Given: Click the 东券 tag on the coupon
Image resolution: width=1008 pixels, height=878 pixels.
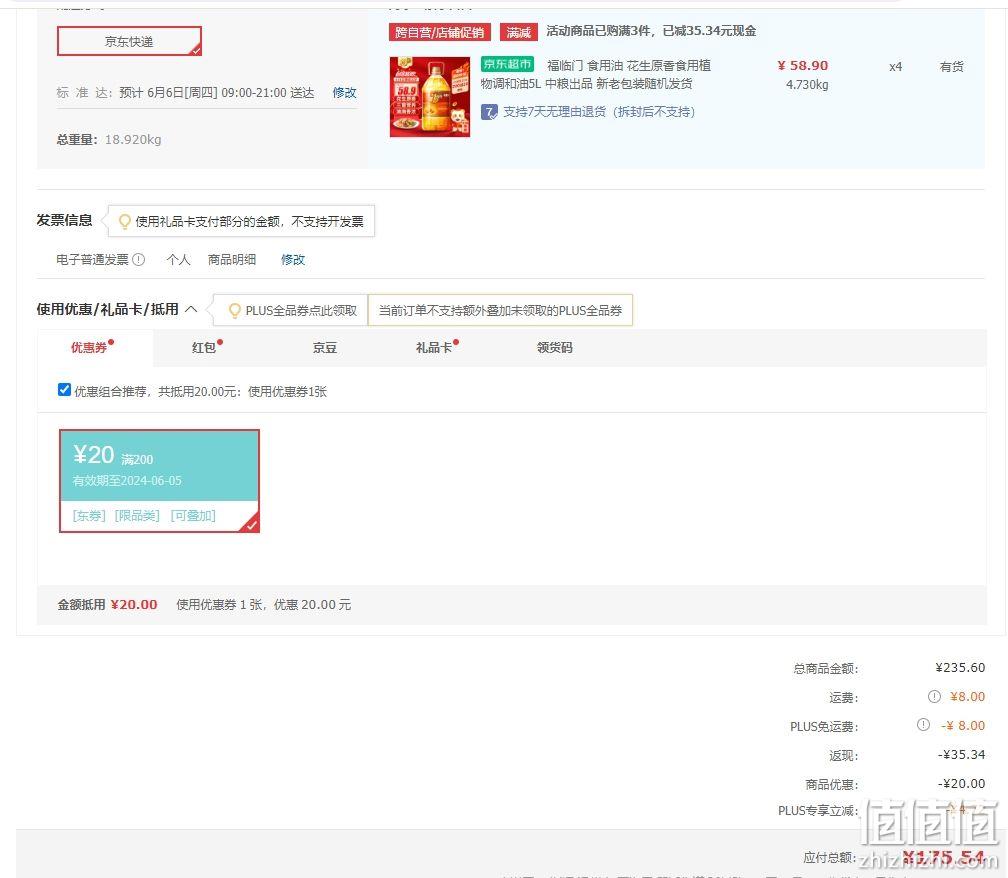Looking at the screenshot, I should coord(89,515).
